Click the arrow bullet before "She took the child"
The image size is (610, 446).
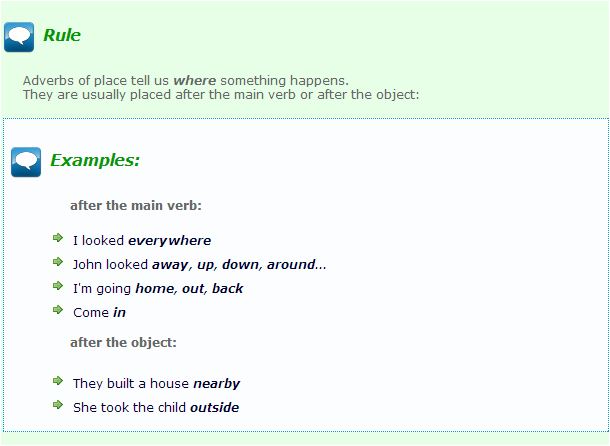pos(58,406)
